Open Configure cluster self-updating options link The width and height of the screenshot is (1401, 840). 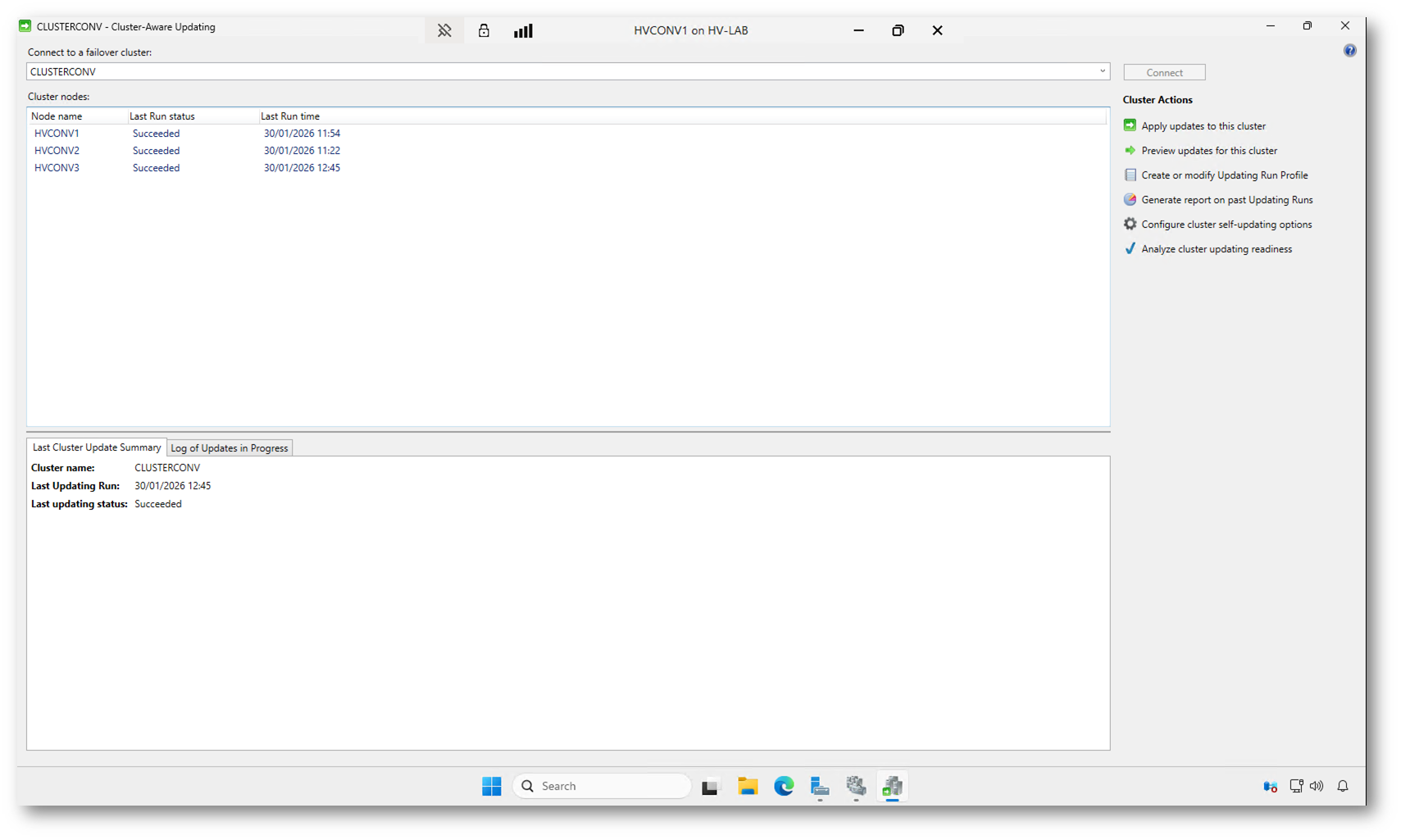1226,225
